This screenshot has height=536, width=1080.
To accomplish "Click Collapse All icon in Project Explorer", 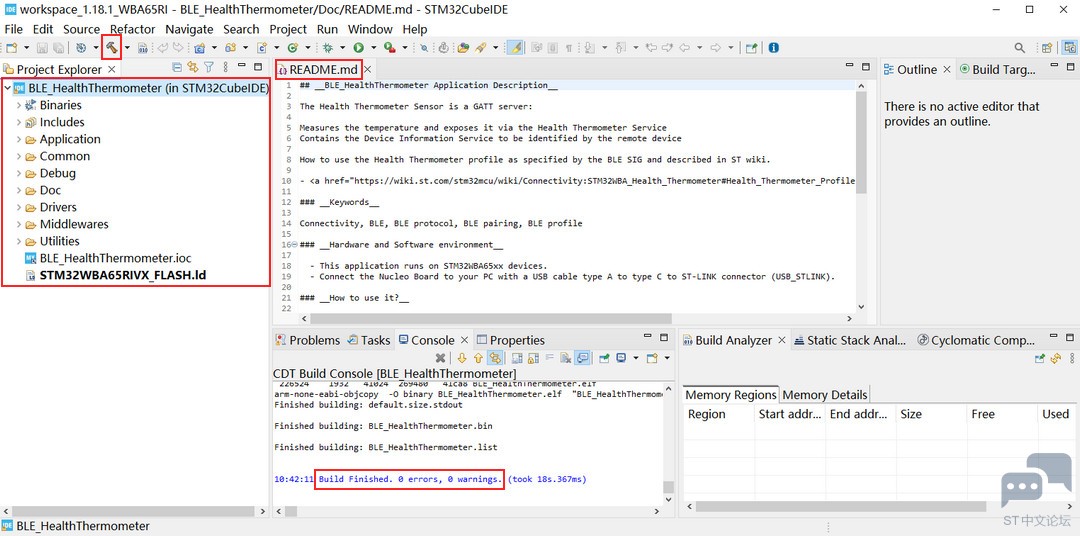I will click(177, 67).
